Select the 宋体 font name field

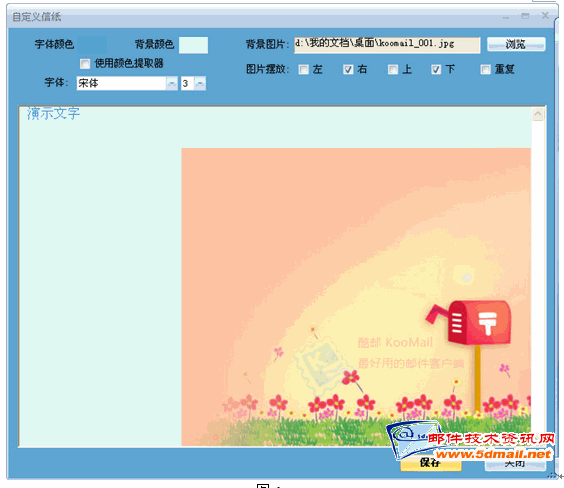122,83
